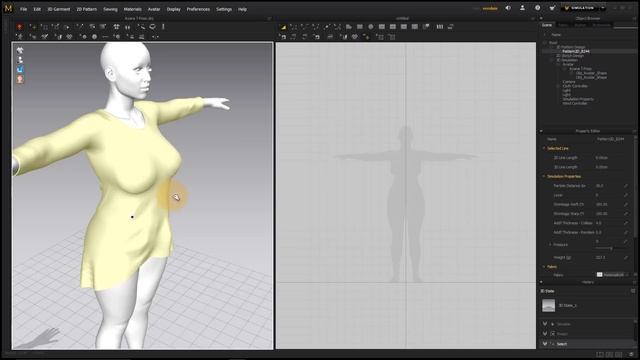This screenshot has width=640, height=360.
Task: Select Simulation Property in the scene tree
Action: coord(578,99)
